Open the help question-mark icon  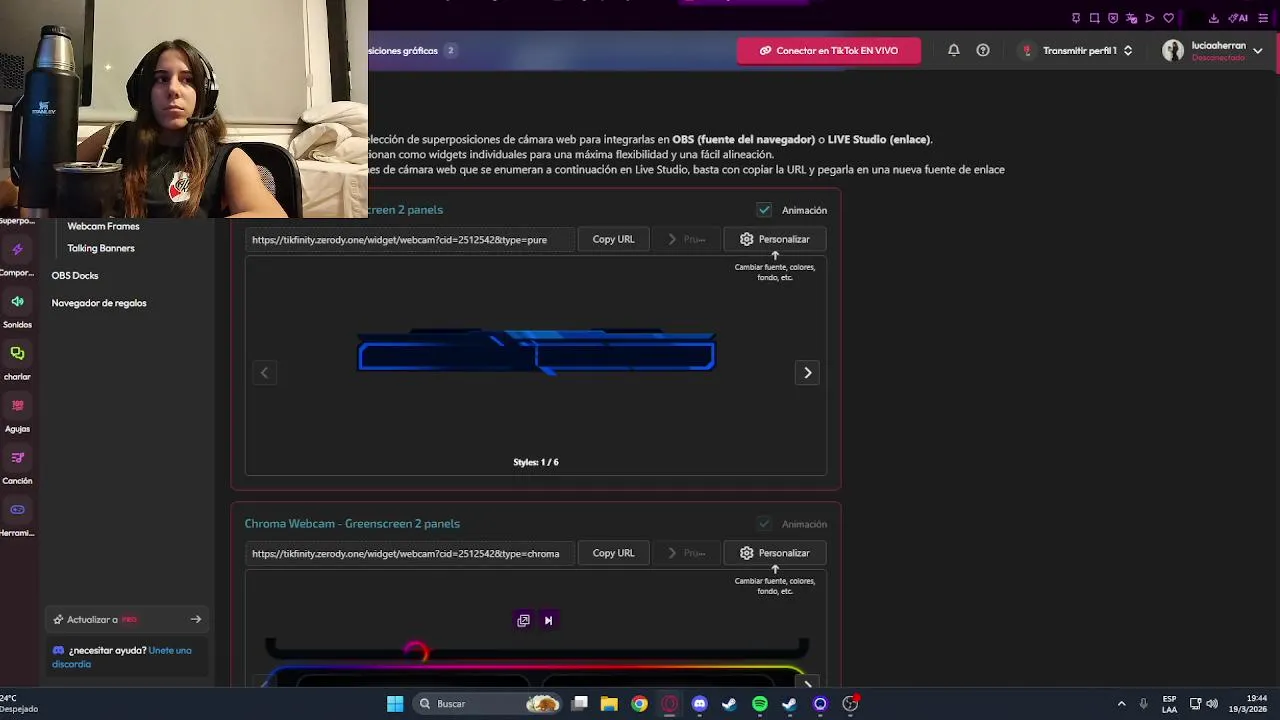click(983, 50)
